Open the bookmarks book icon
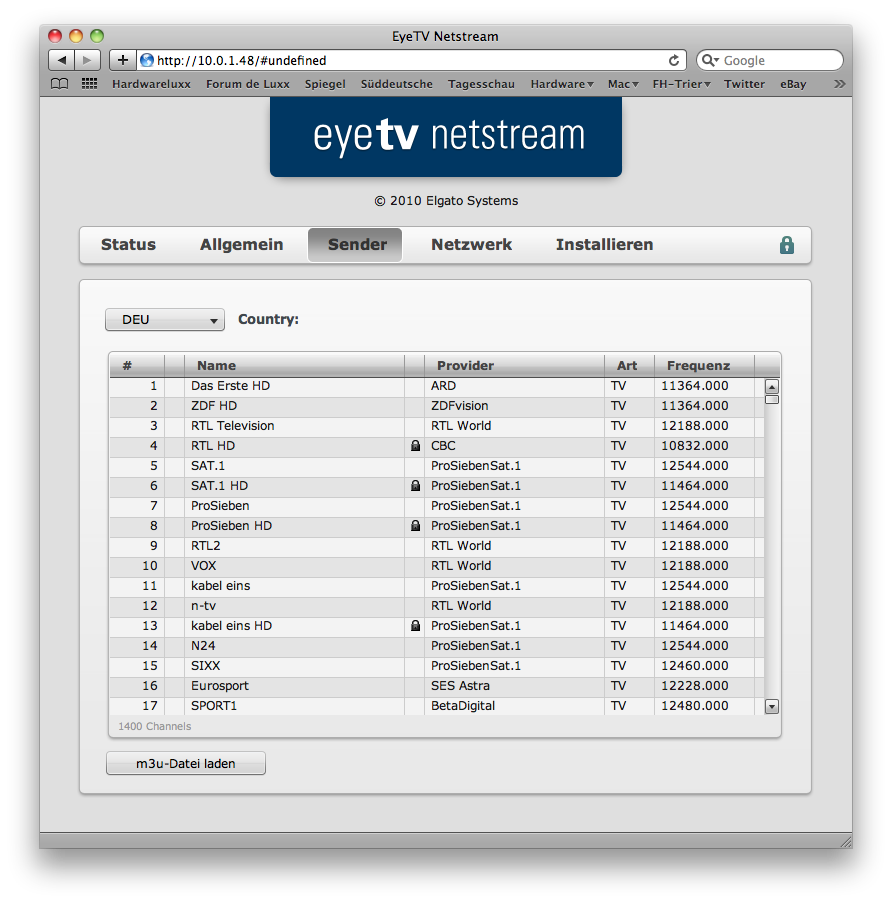892x903 pixels. click(x=59, y=84)
